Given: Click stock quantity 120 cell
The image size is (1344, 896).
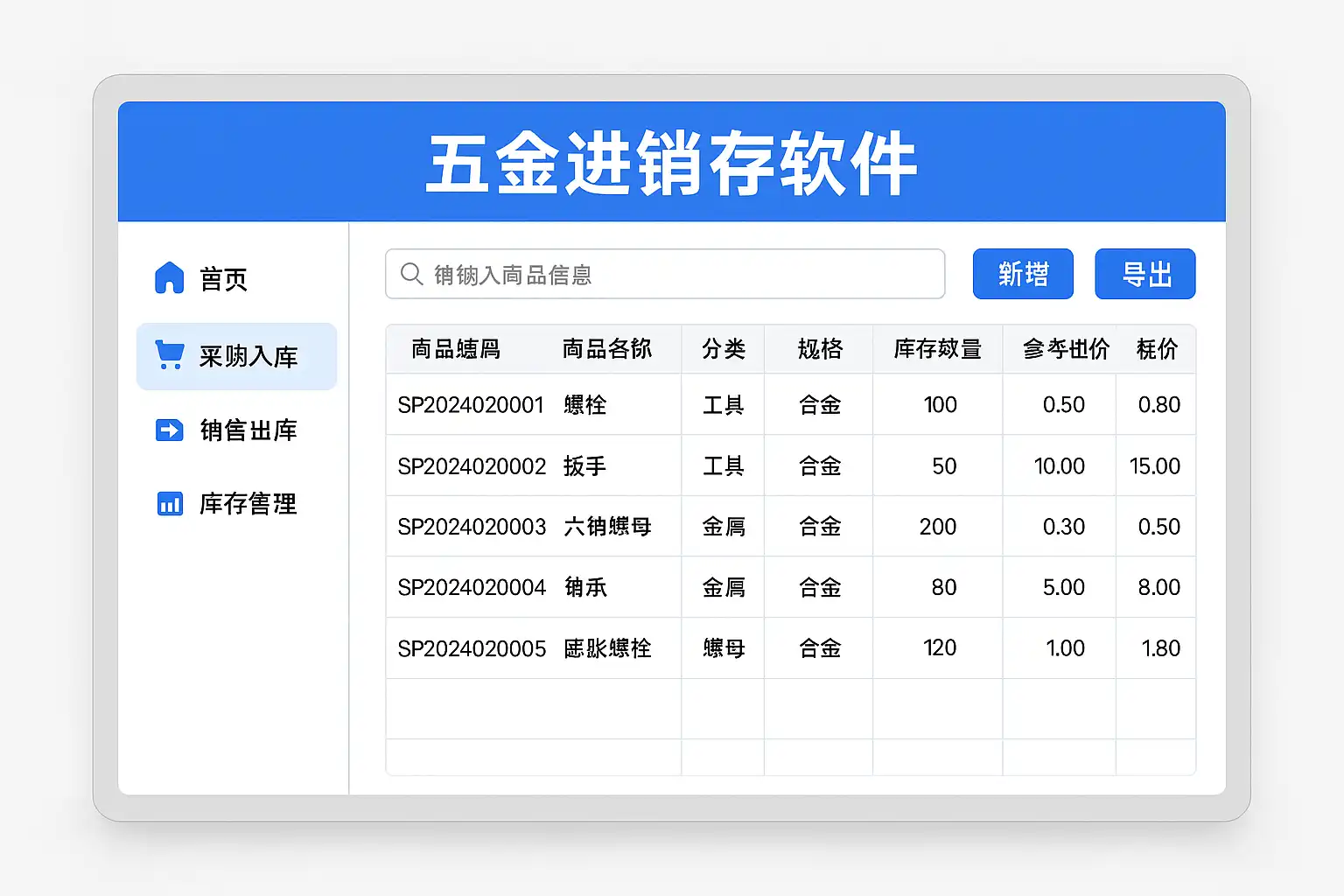Looking at the screenshot, I should click(x=940, y=648).
